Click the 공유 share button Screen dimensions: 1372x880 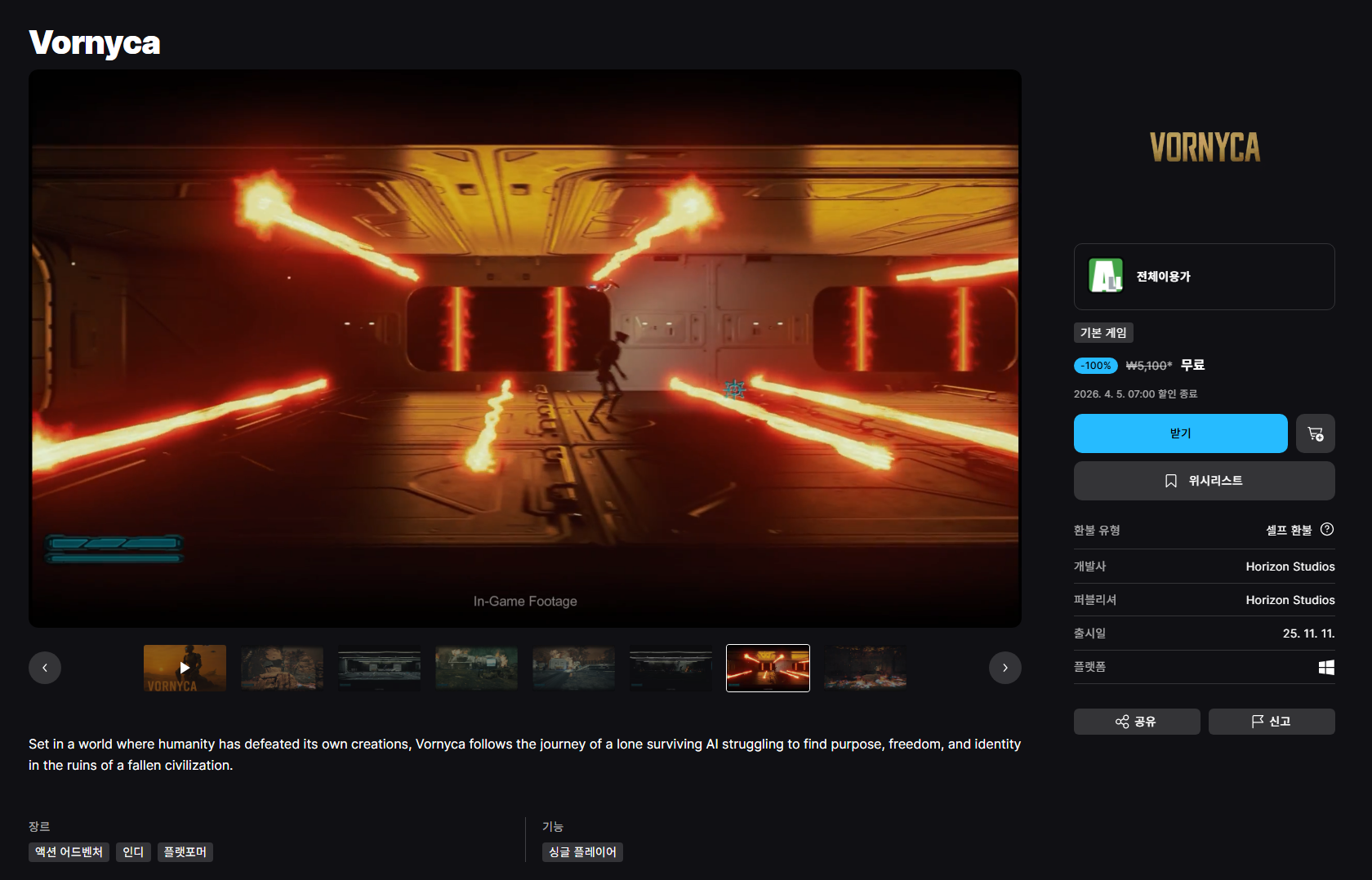pos(1136,722)
